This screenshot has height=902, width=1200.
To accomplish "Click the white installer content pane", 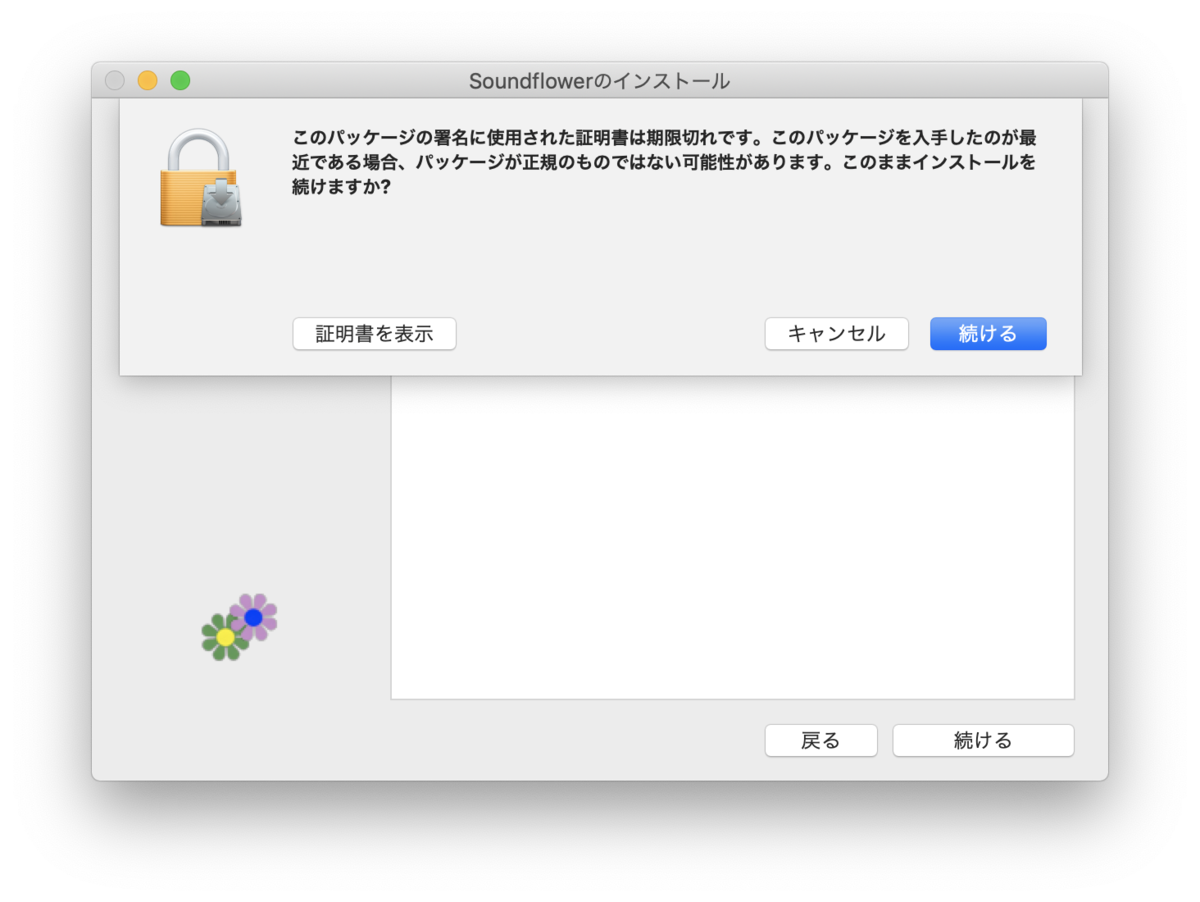I will [x=732, y=538].
